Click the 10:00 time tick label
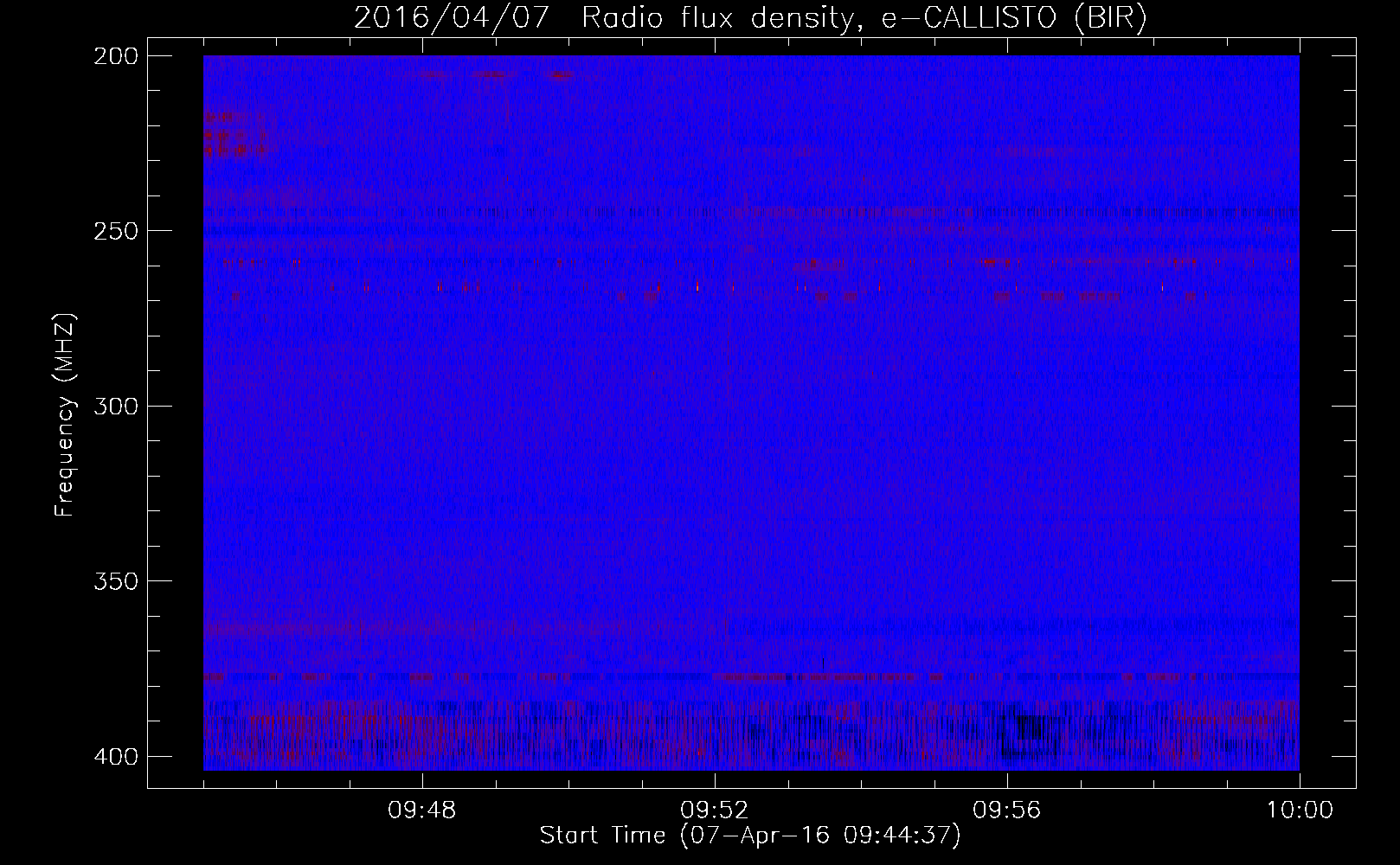 tap(1299, 811)
